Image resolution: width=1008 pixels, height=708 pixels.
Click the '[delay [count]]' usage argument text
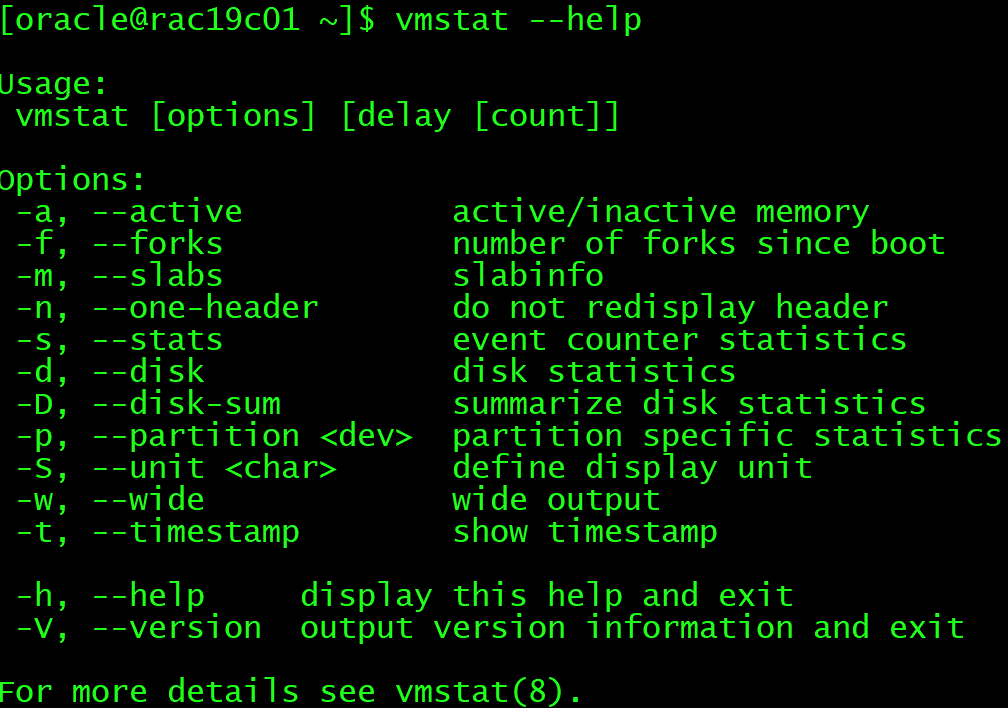[x=480, y=116]
